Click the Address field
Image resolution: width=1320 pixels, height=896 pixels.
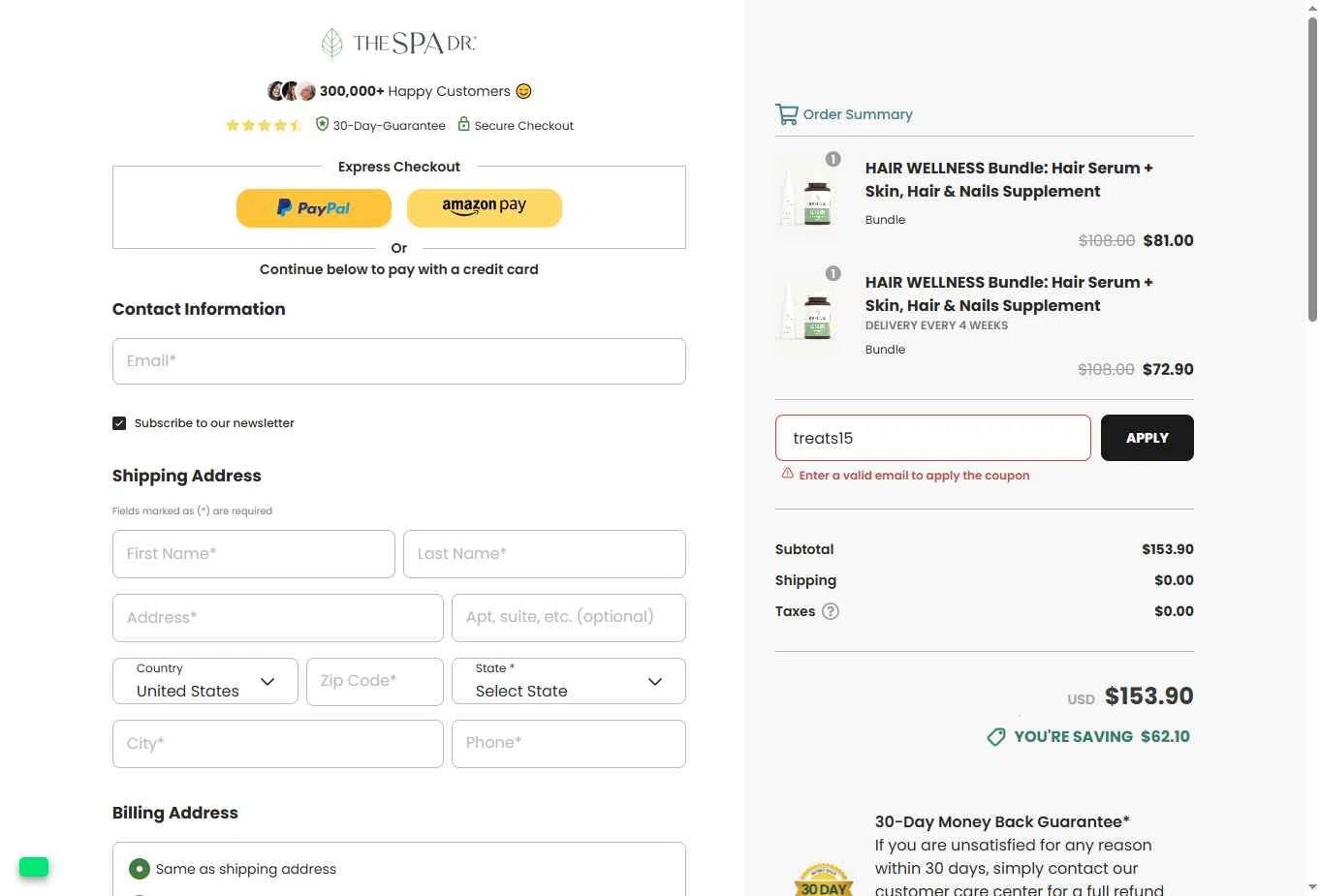coord(278,618)
